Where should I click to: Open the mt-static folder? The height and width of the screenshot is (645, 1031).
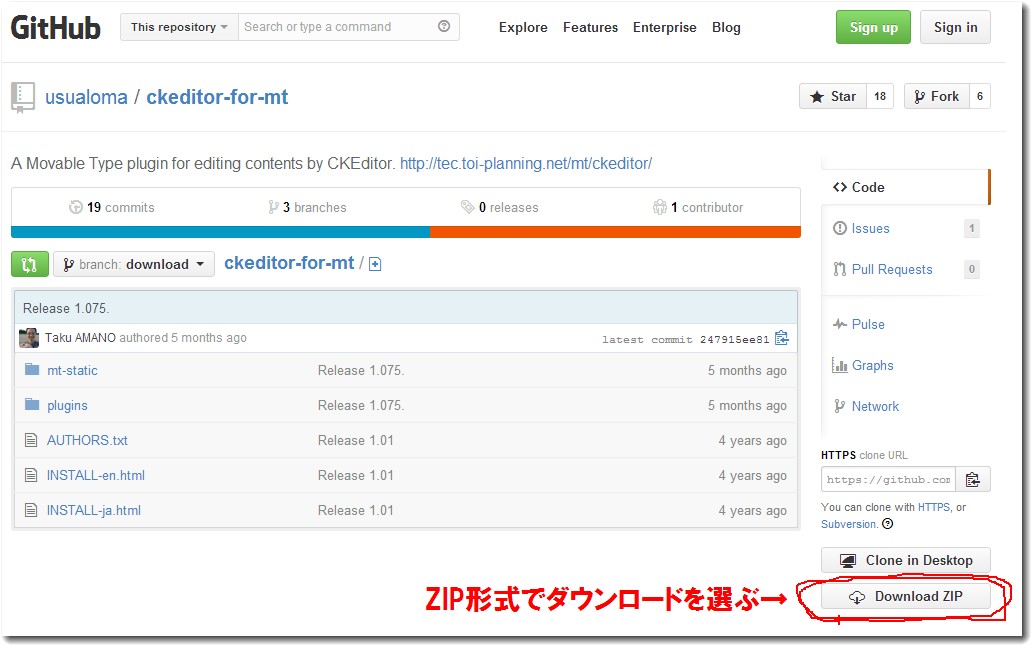72,370
